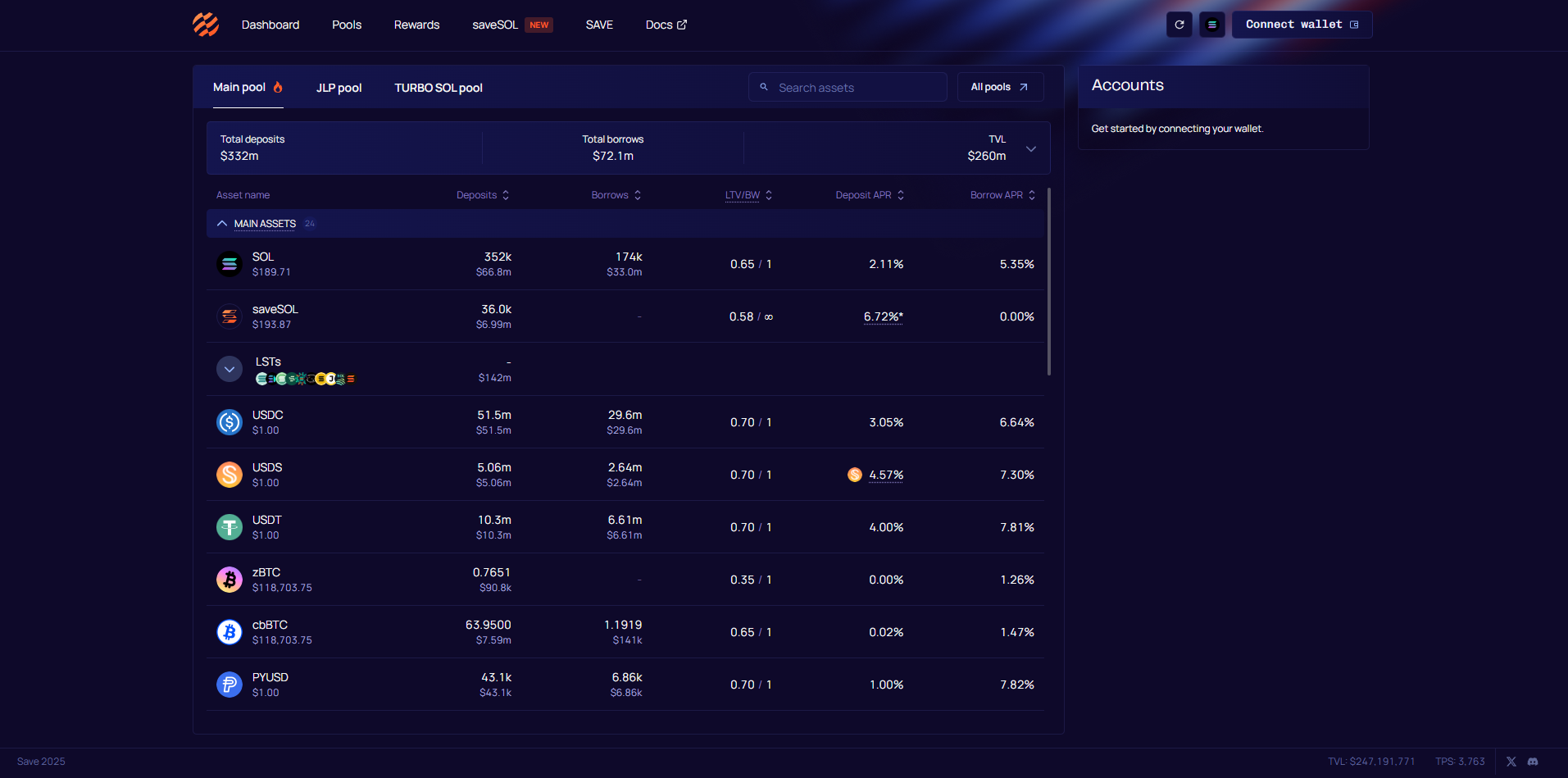Click the SOL token icon

(x=230, y=264)
